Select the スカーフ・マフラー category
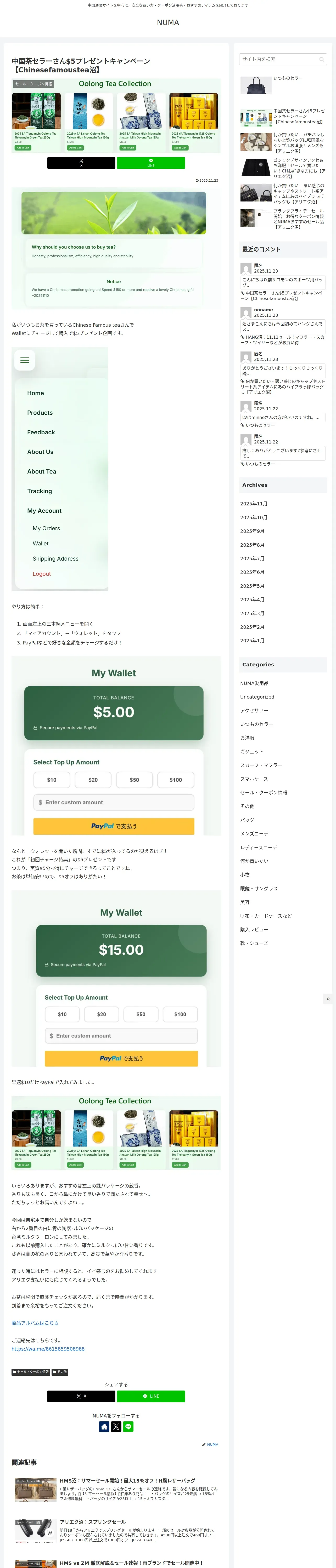Image resolution: width=336 pixels, height=1568 pixels. click(x=261, y=765)
